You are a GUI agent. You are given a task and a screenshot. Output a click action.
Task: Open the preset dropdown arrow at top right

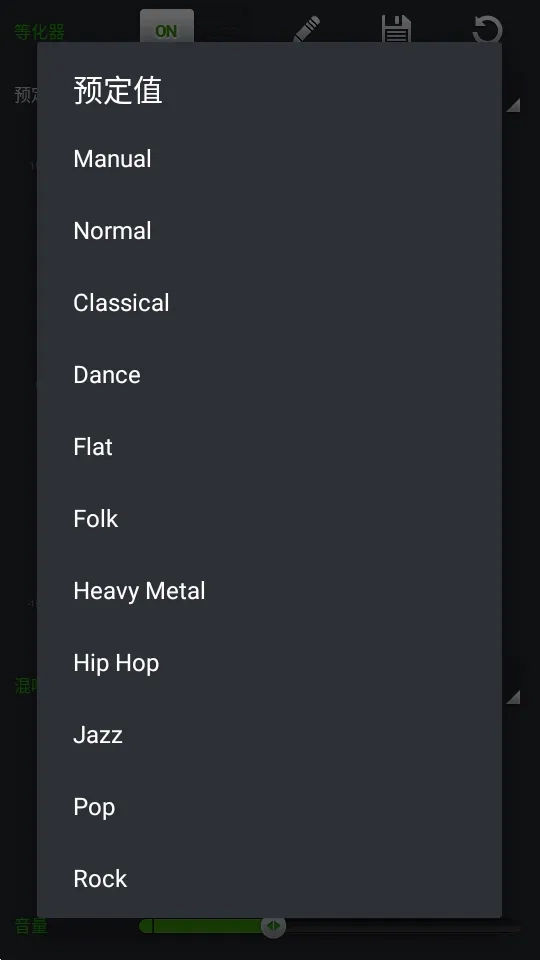pos(513,105)
